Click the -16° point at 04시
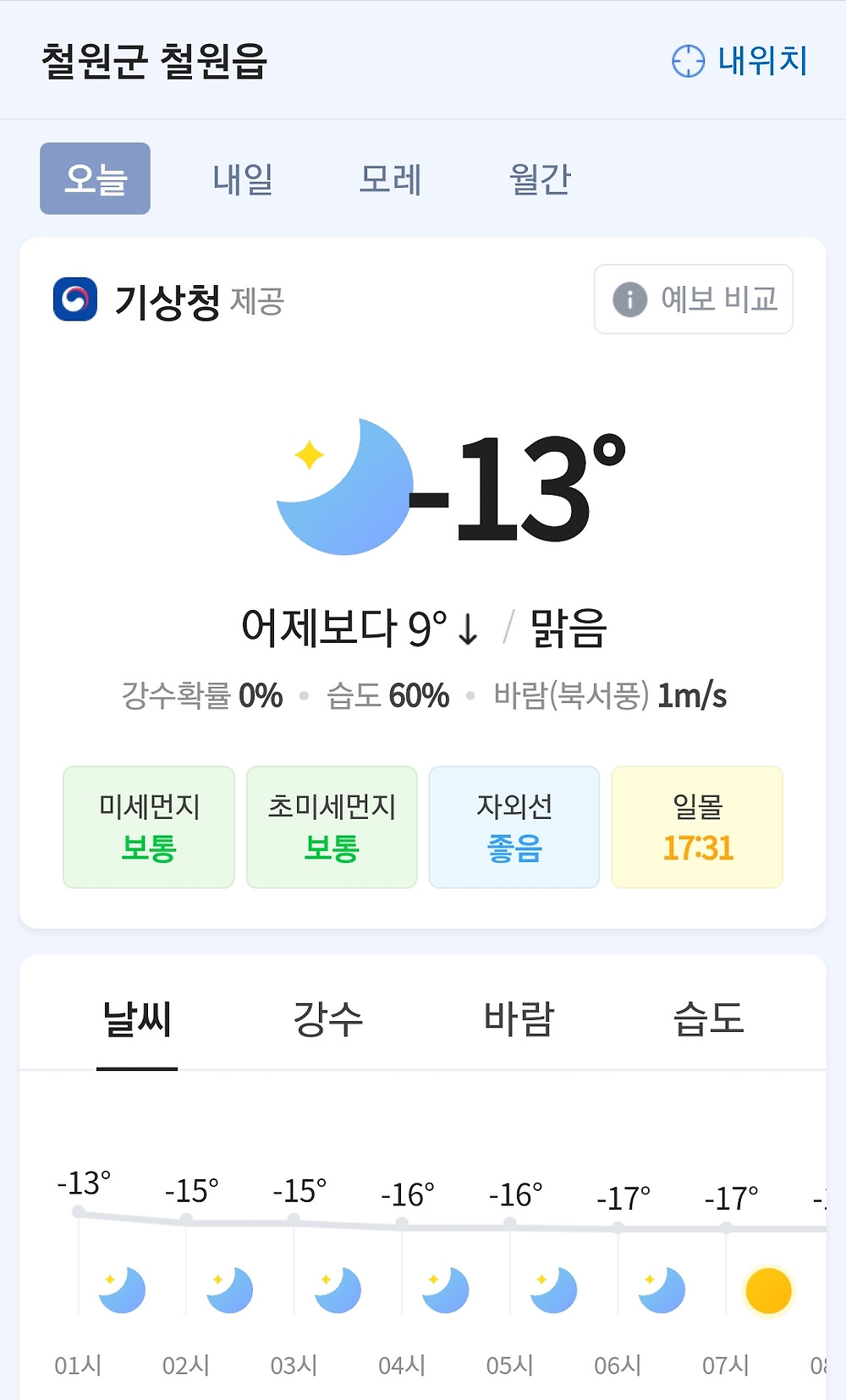846x1400 pixels. tap(402, 1222)
